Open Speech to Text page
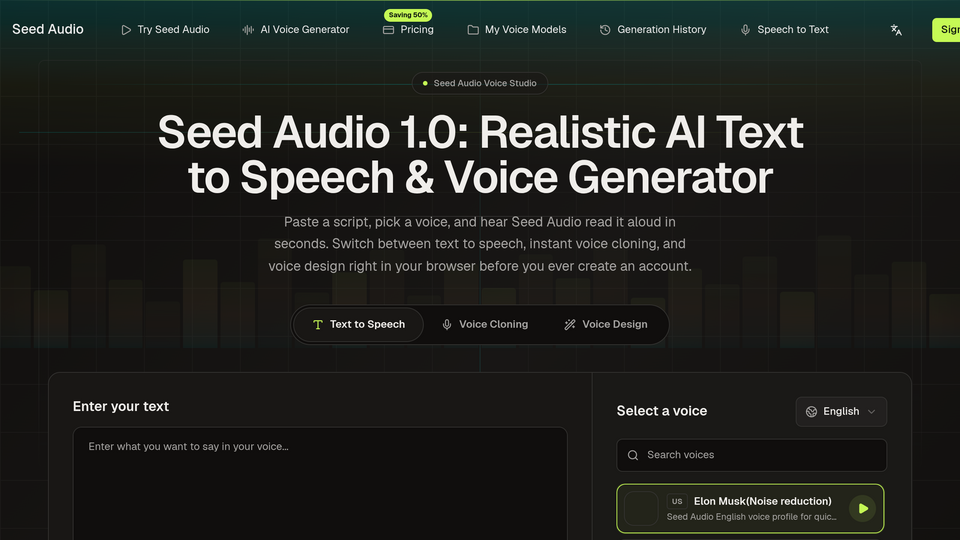This screenshot has width=960, height=540. pyautogui.click(x=784, y=29)
